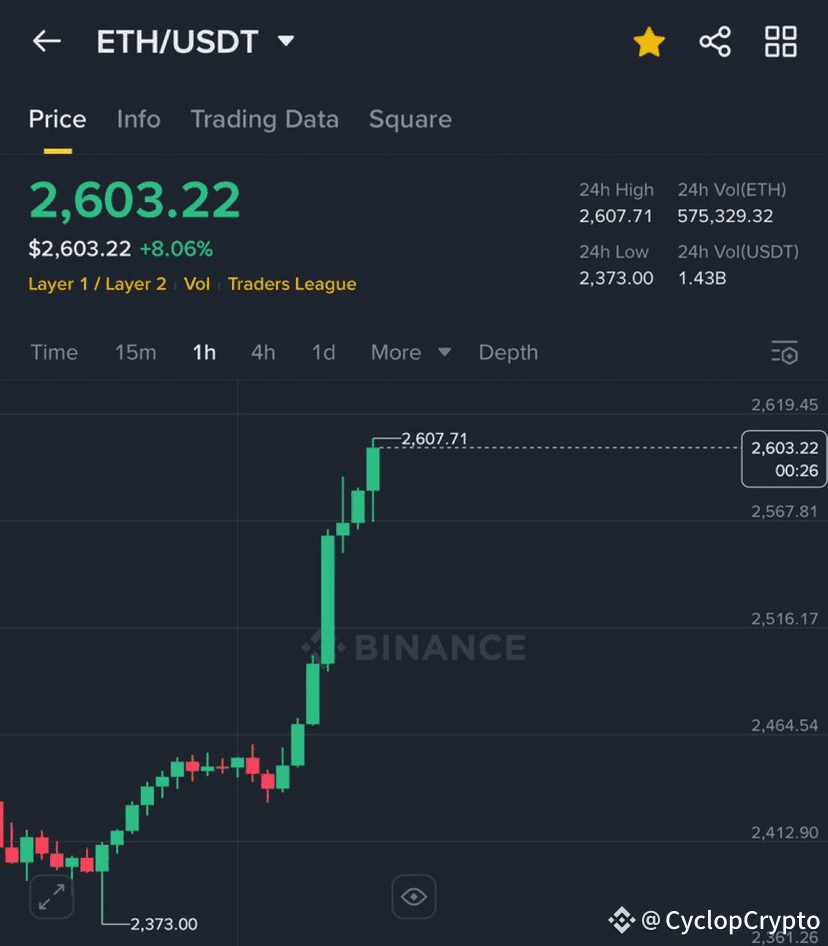The width and height of the screenshot is (828, 946).
Task: Click the 2,373.00 low marker on chart
Action: 164,924
